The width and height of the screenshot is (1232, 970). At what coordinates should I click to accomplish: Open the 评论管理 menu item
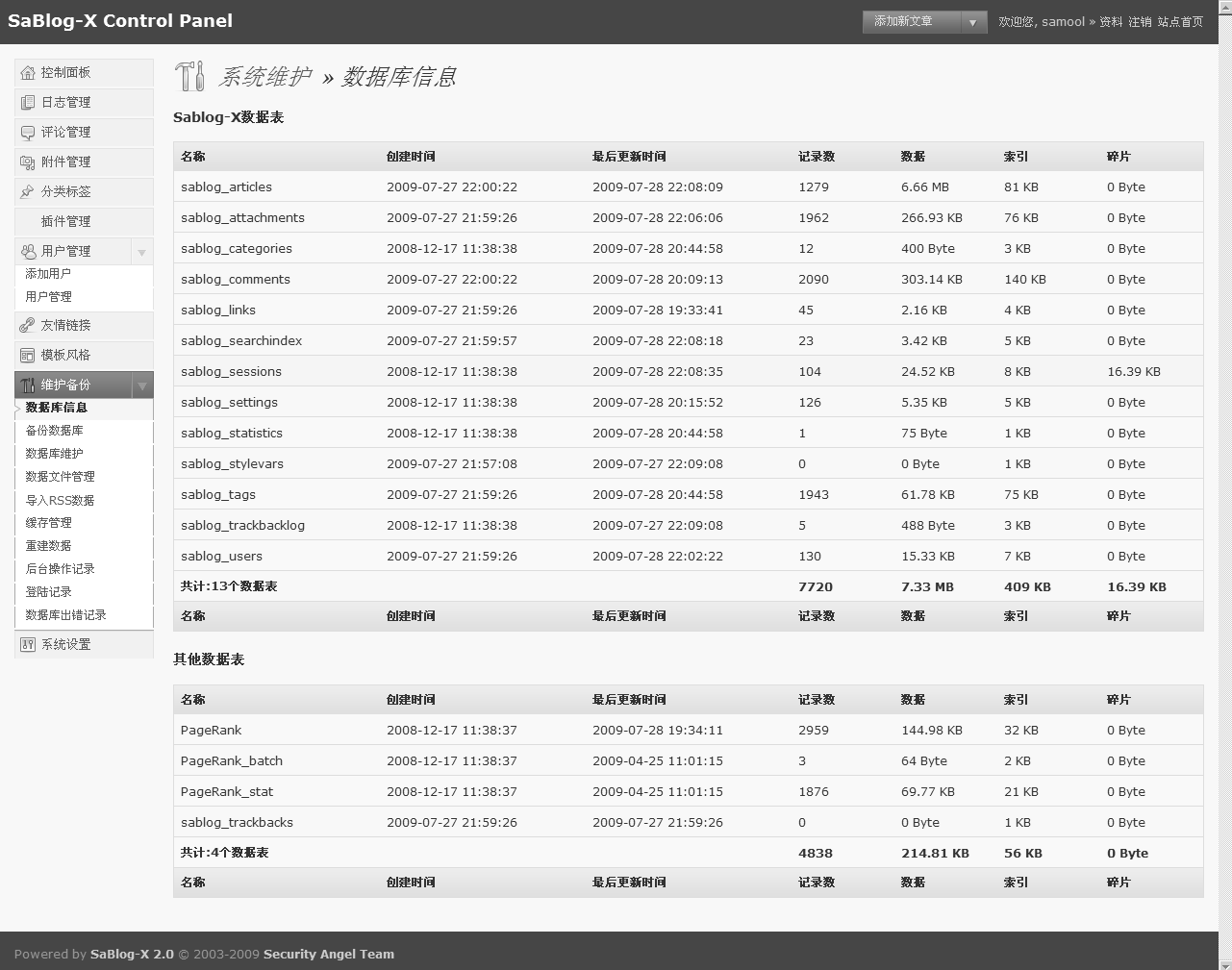[84, 133]
